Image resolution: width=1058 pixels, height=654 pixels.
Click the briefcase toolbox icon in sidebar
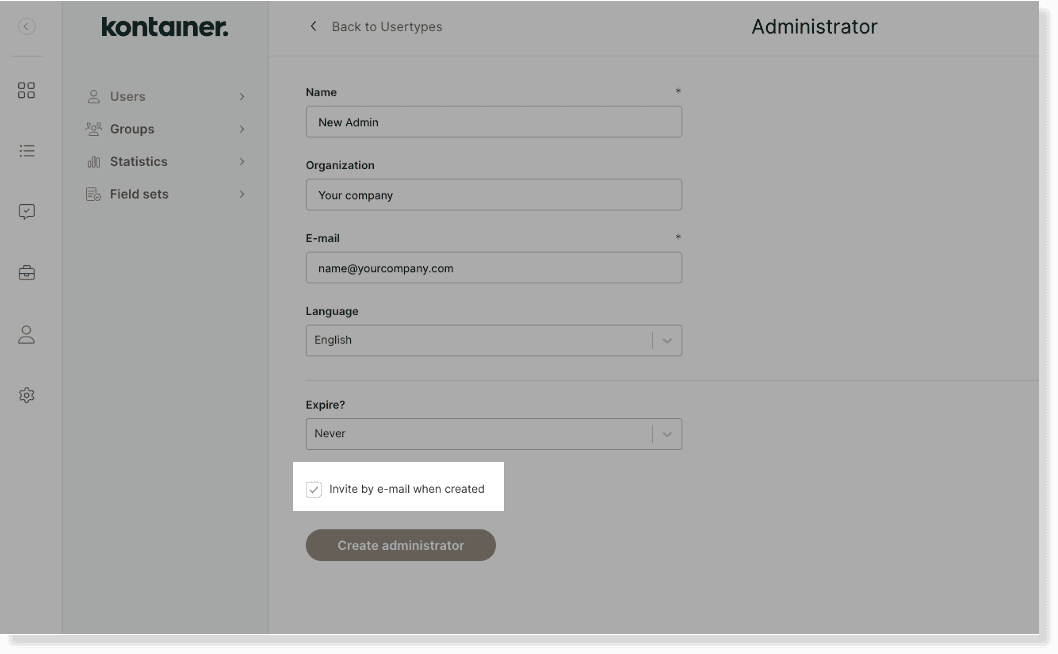tap(27, 272)
